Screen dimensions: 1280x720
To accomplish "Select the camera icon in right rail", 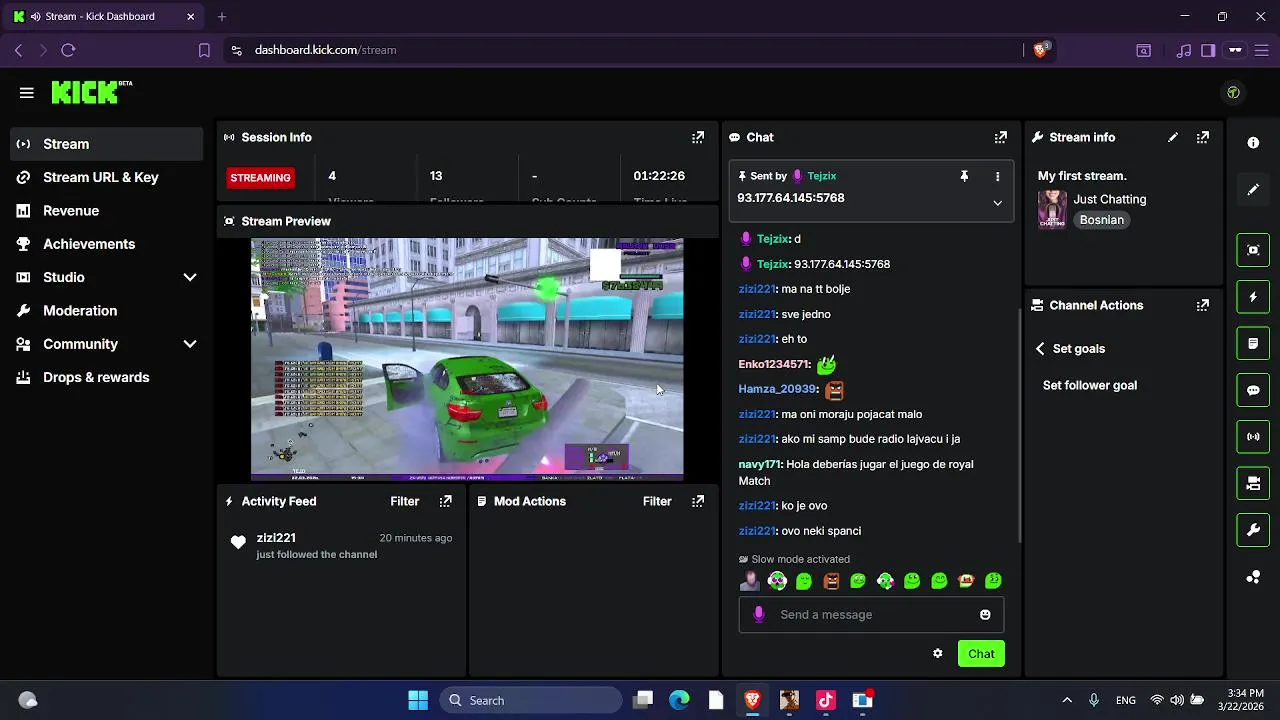I will [1253, 483].
